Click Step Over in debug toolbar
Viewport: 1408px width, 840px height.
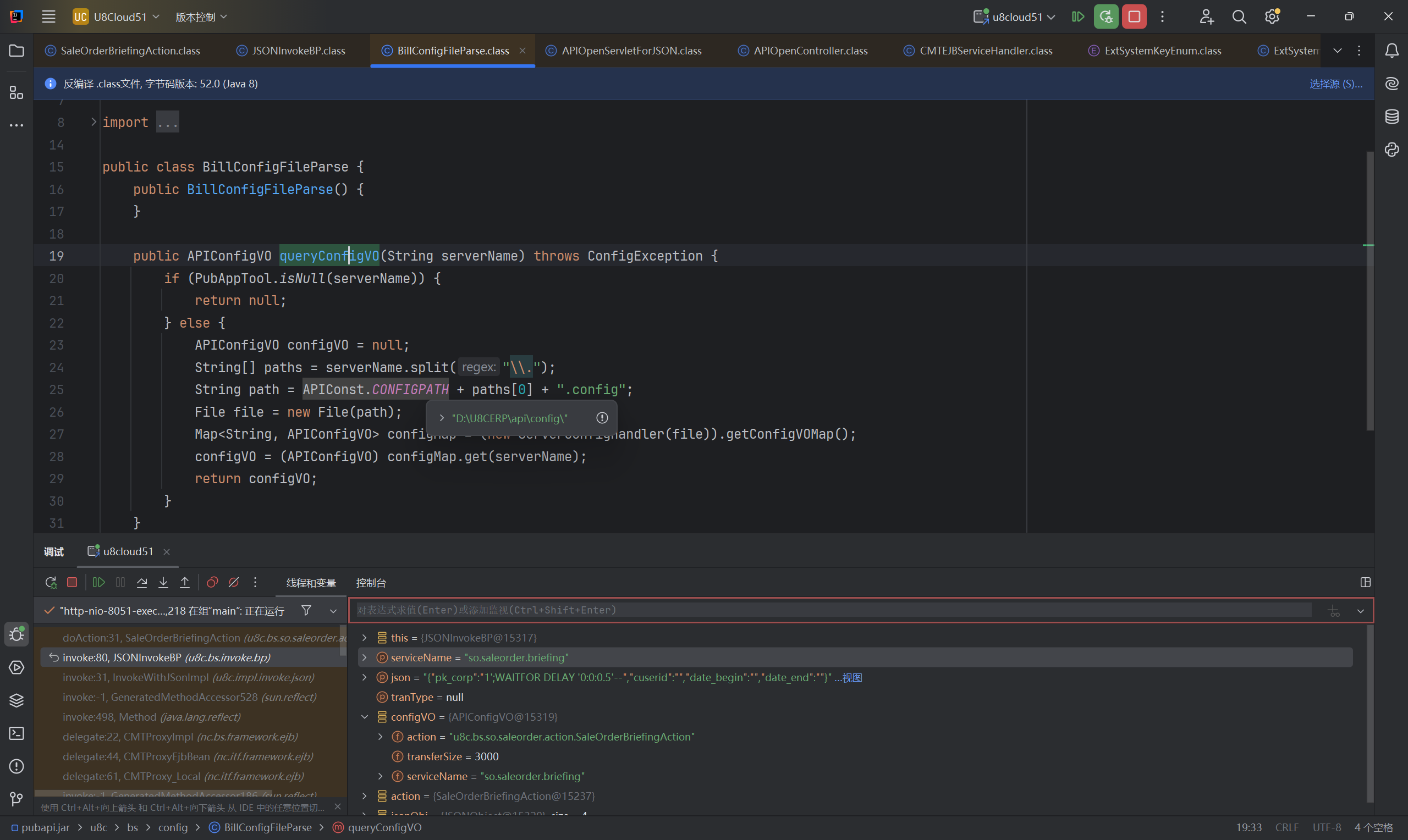pyautogui.click(x=142, y=583)
